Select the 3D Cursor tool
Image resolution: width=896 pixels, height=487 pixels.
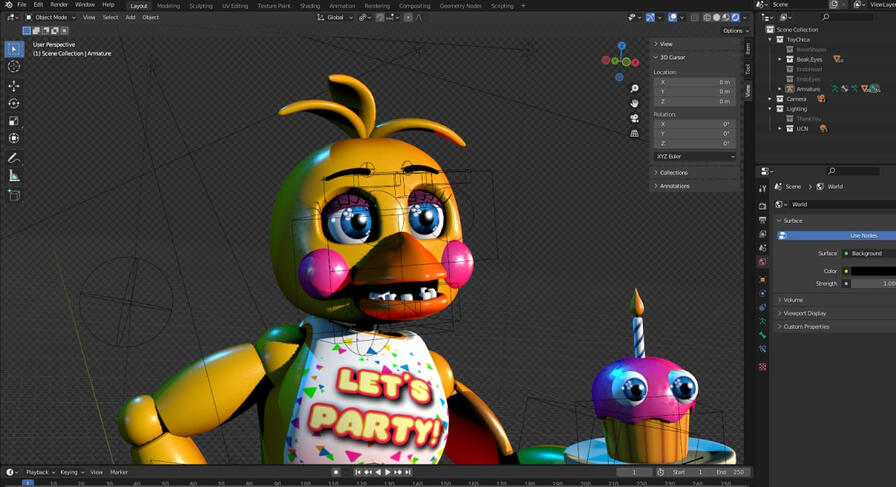(x=14, y=67)
